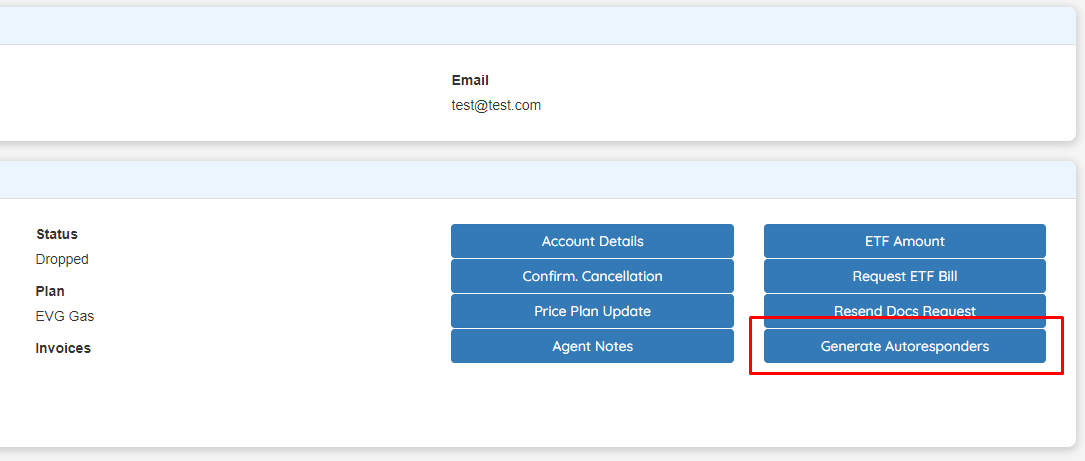Click Confirm. Cancellation button
This screenshot has height=461, width=1085.
click(x=592, y=276)
